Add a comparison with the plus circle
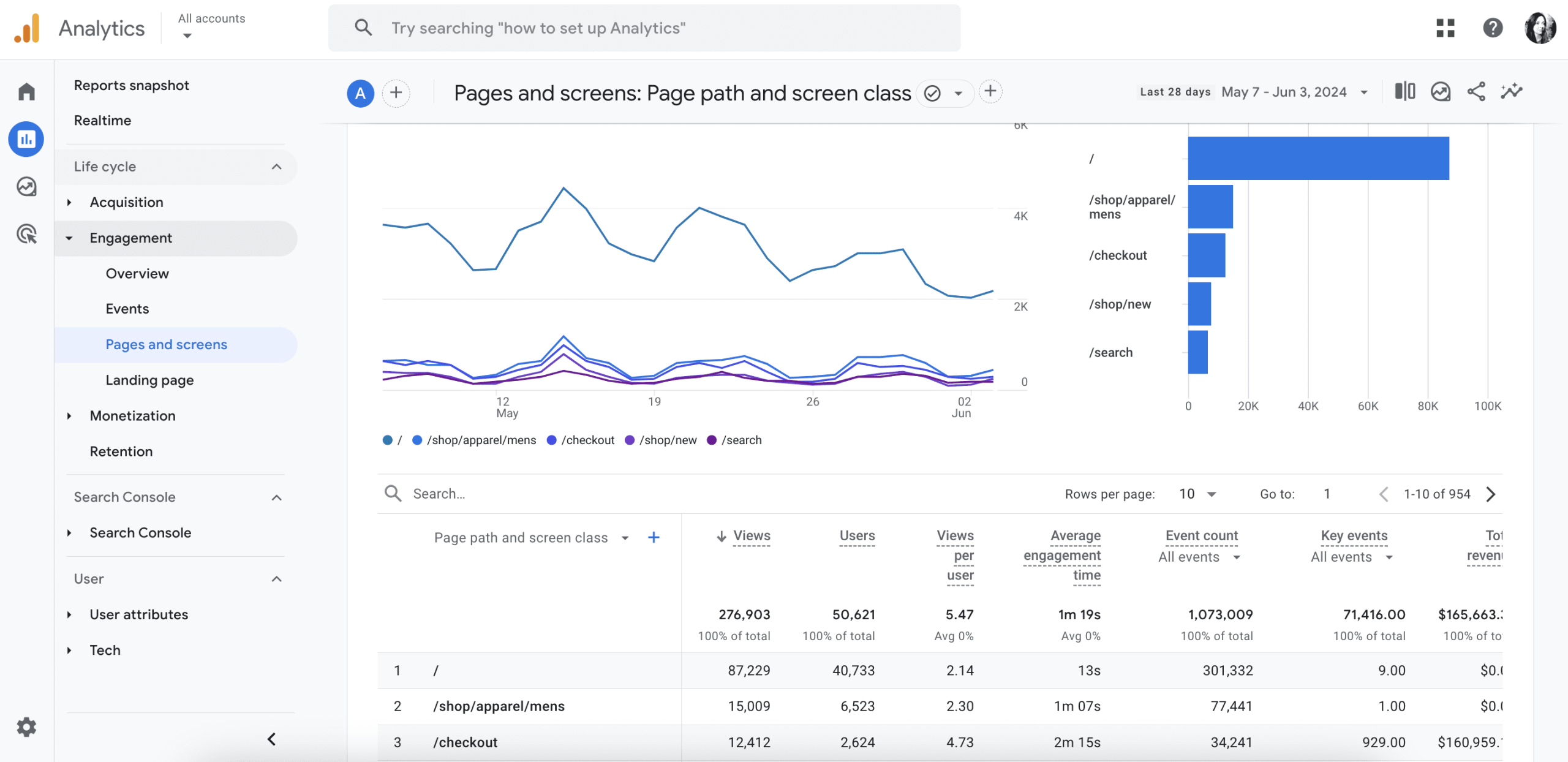1568x762 pixels. (x=396, y=93)
